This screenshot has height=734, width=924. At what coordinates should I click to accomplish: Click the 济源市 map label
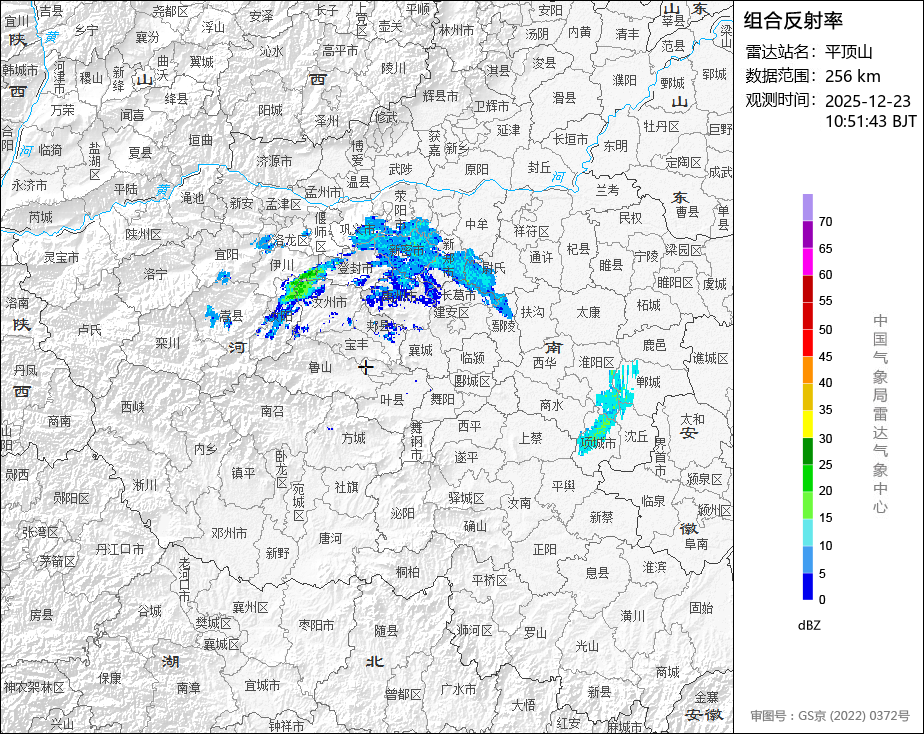(x=275, y=161)
